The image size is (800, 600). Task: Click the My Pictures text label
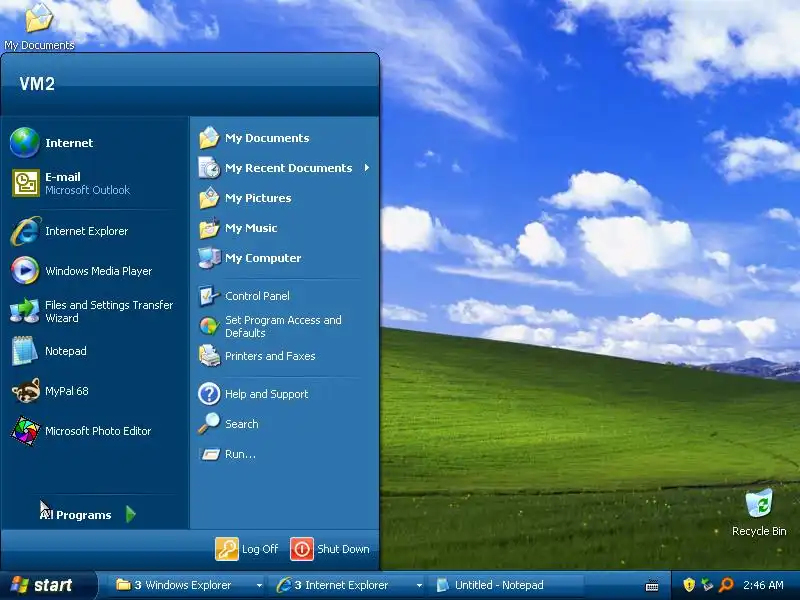[258, 198]
